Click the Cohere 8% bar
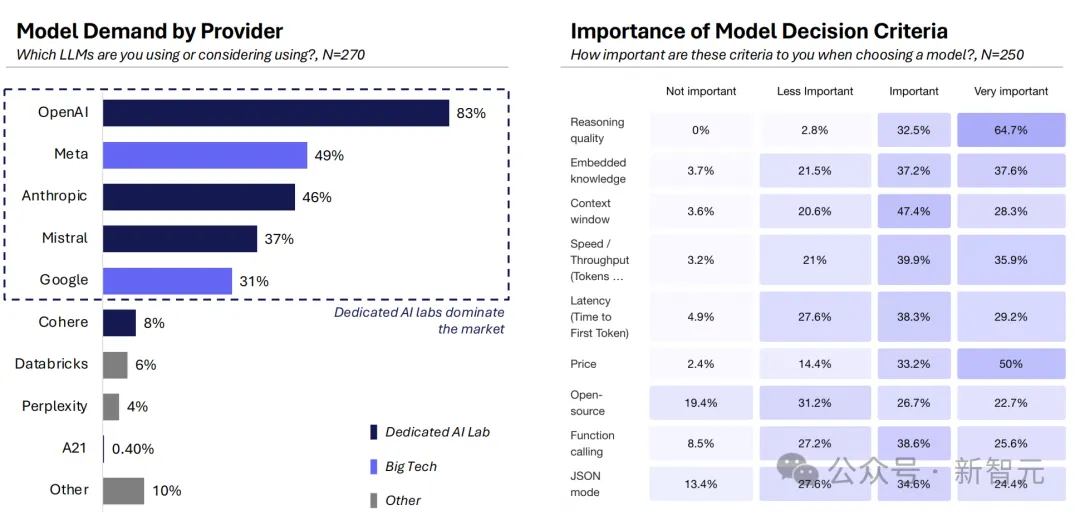 (120, 323)
